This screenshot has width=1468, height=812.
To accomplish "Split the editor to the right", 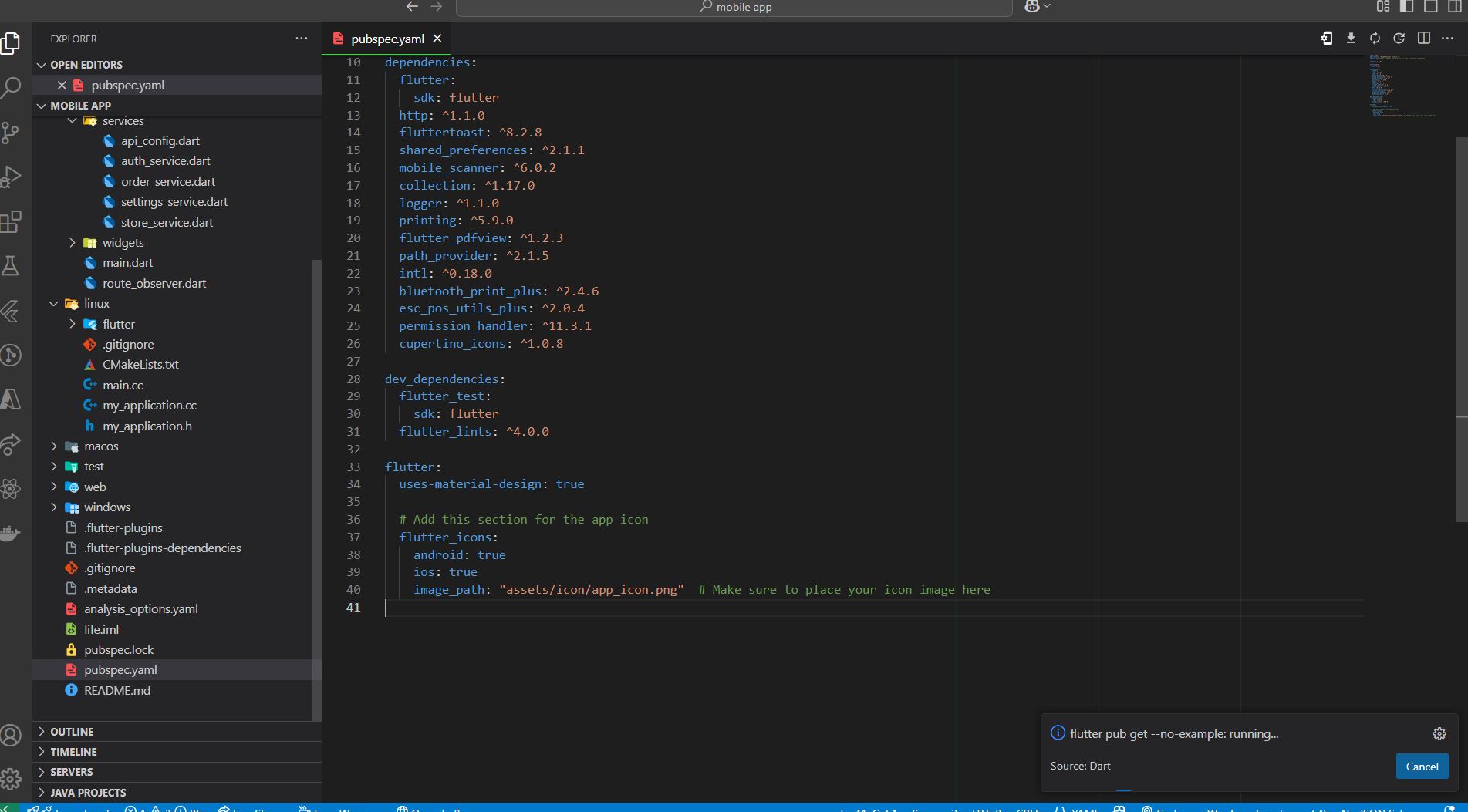I will click(x=1424, y=39).
